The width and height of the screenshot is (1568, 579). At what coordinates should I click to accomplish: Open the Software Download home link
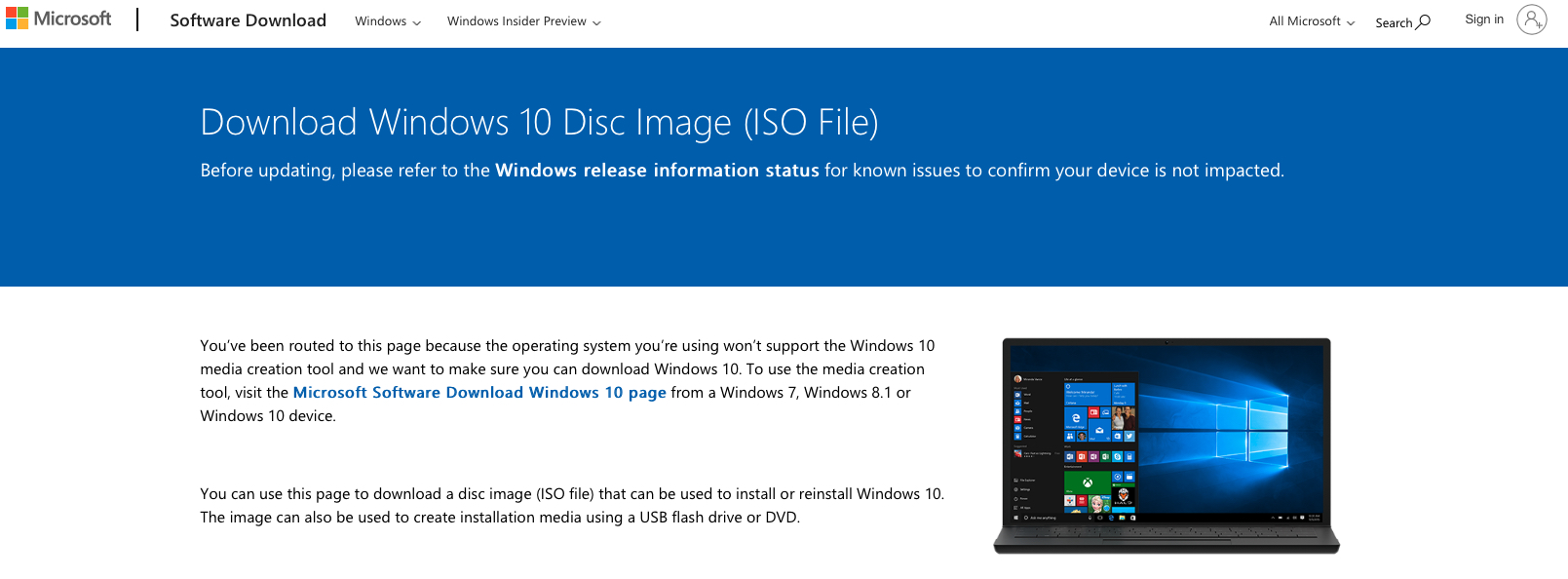[248, 20]
